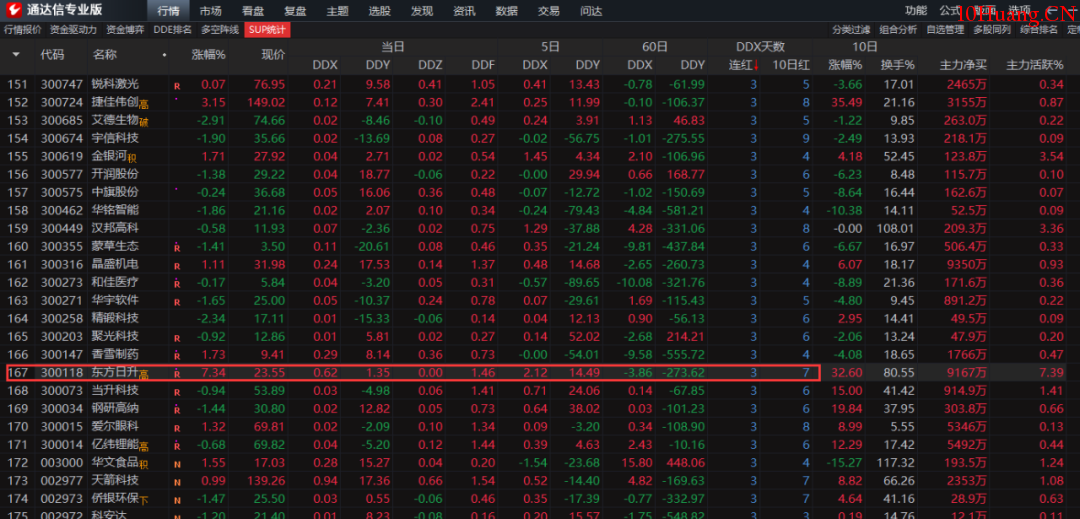This screenshot has width=1080, height=519.
Task: Click the dot marker column header beside 名称
Action: [164, 54]
